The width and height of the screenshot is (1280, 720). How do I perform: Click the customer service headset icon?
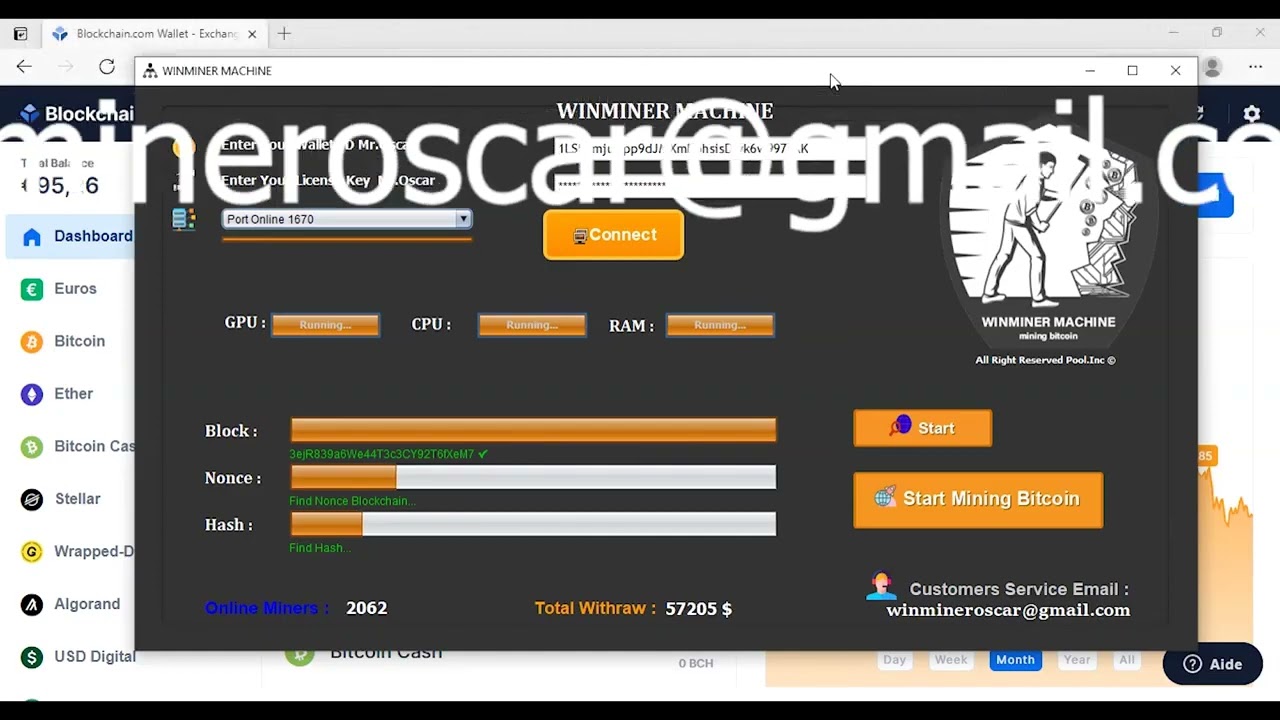pos(881,587)
